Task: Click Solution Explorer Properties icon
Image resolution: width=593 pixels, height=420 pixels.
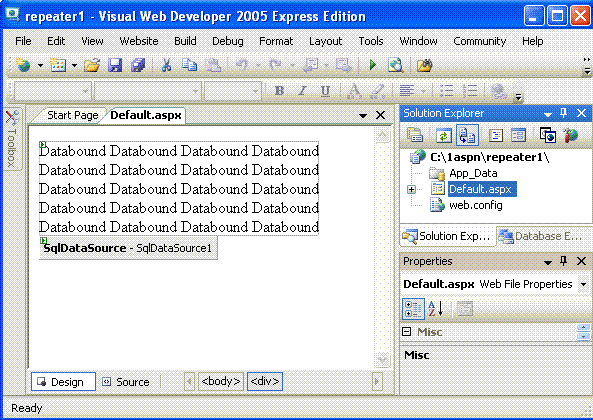Action: pos(415,135)
